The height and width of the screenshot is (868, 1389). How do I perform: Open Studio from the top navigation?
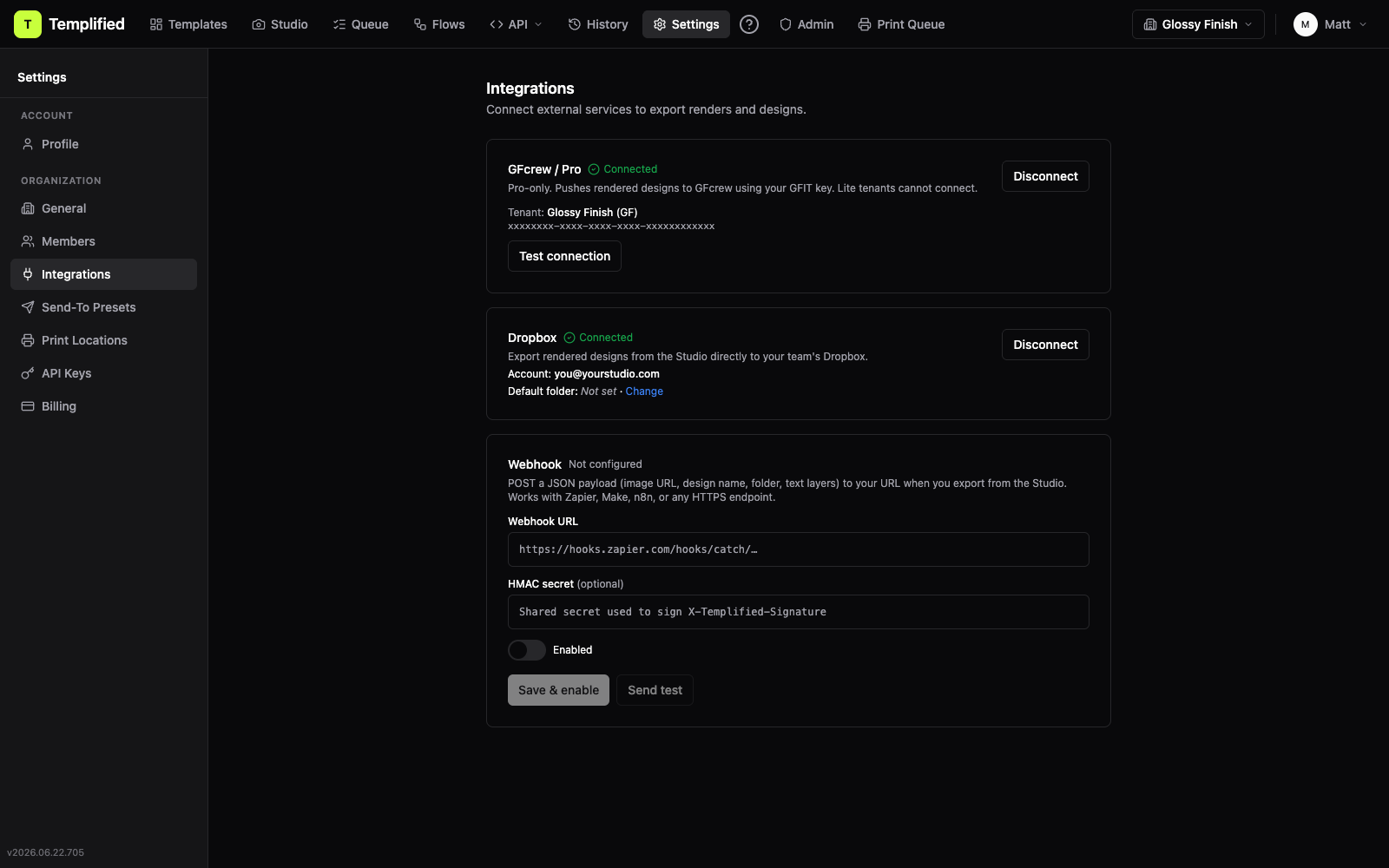pos(280,24)
